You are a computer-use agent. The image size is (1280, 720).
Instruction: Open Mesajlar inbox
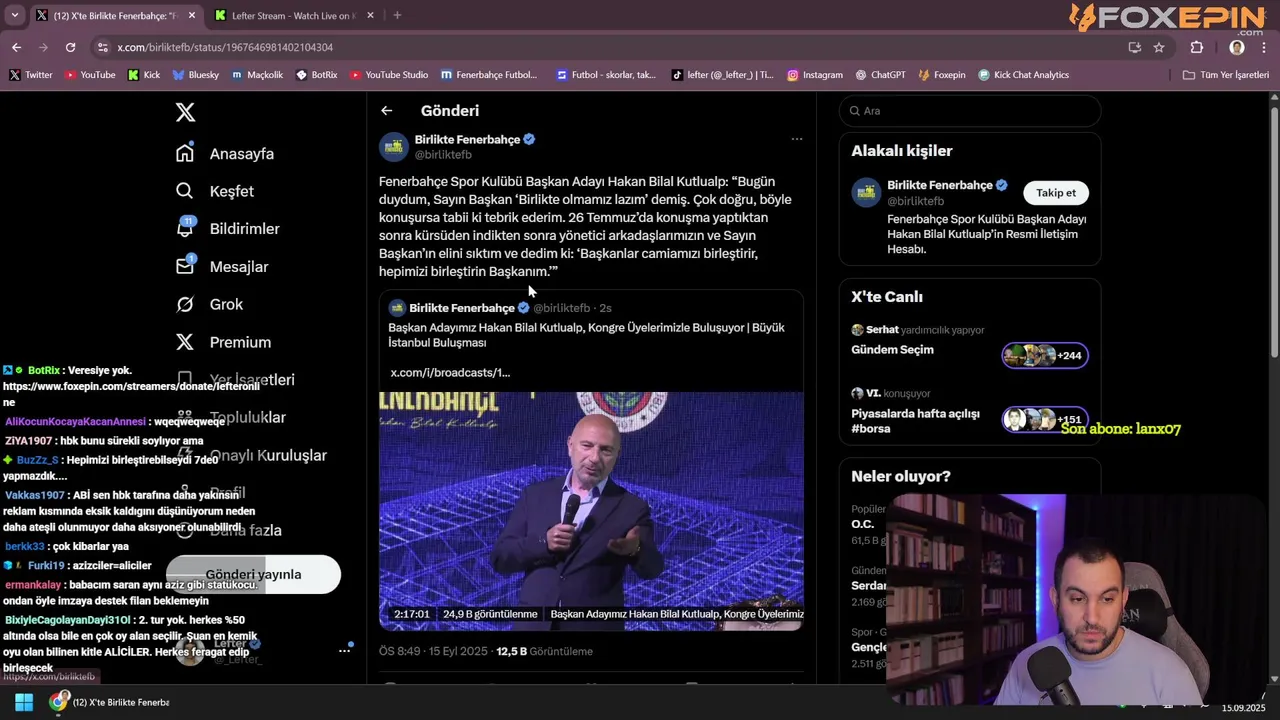pyautogui.click(x=221, y=267)
